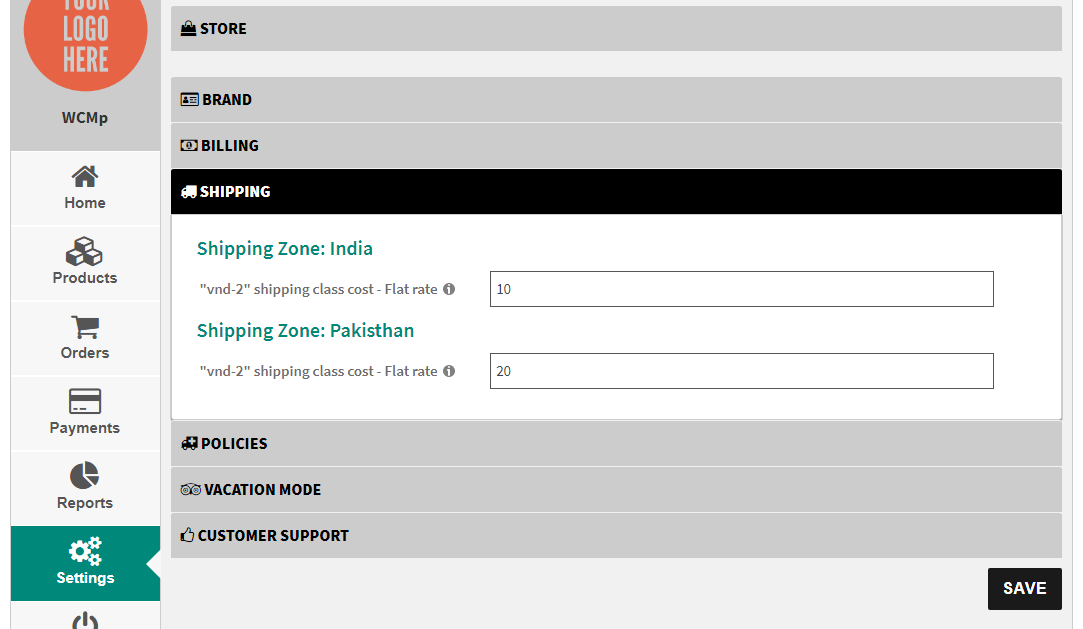Click info icon beside India flat rate label
Image resolution: width=1083 pixels, height=629 pixels.
[449, 289]
